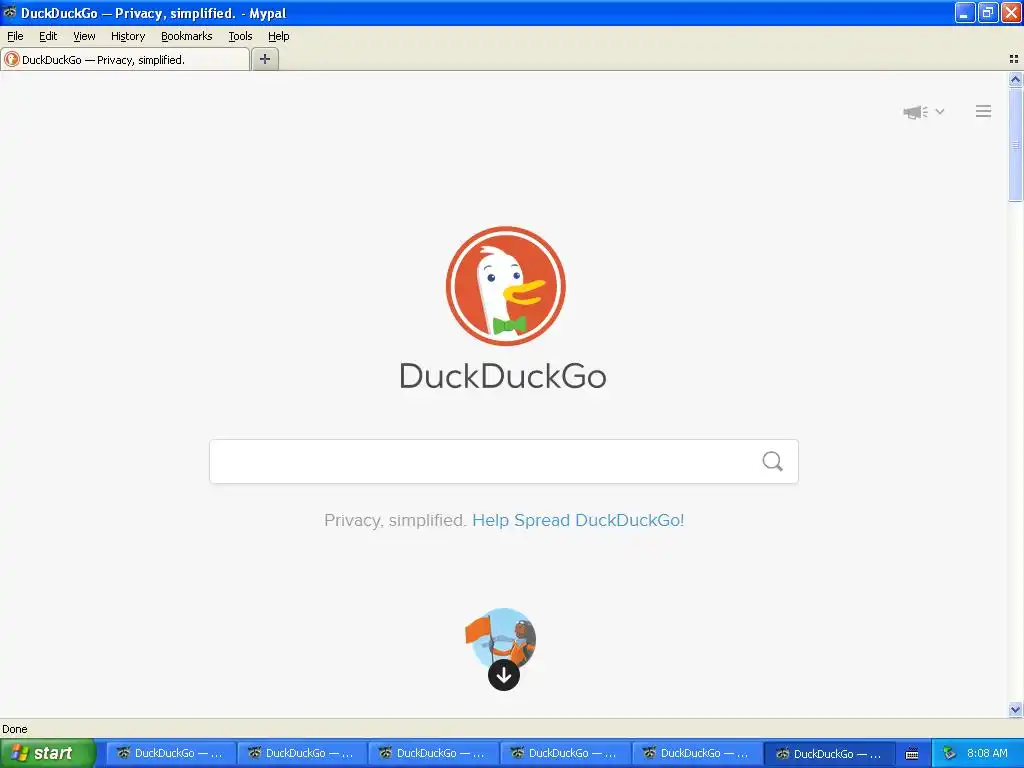The width and height of the screenshot is (1024, 768).
Task: Open the View menu
Action: tap(84, 36)
